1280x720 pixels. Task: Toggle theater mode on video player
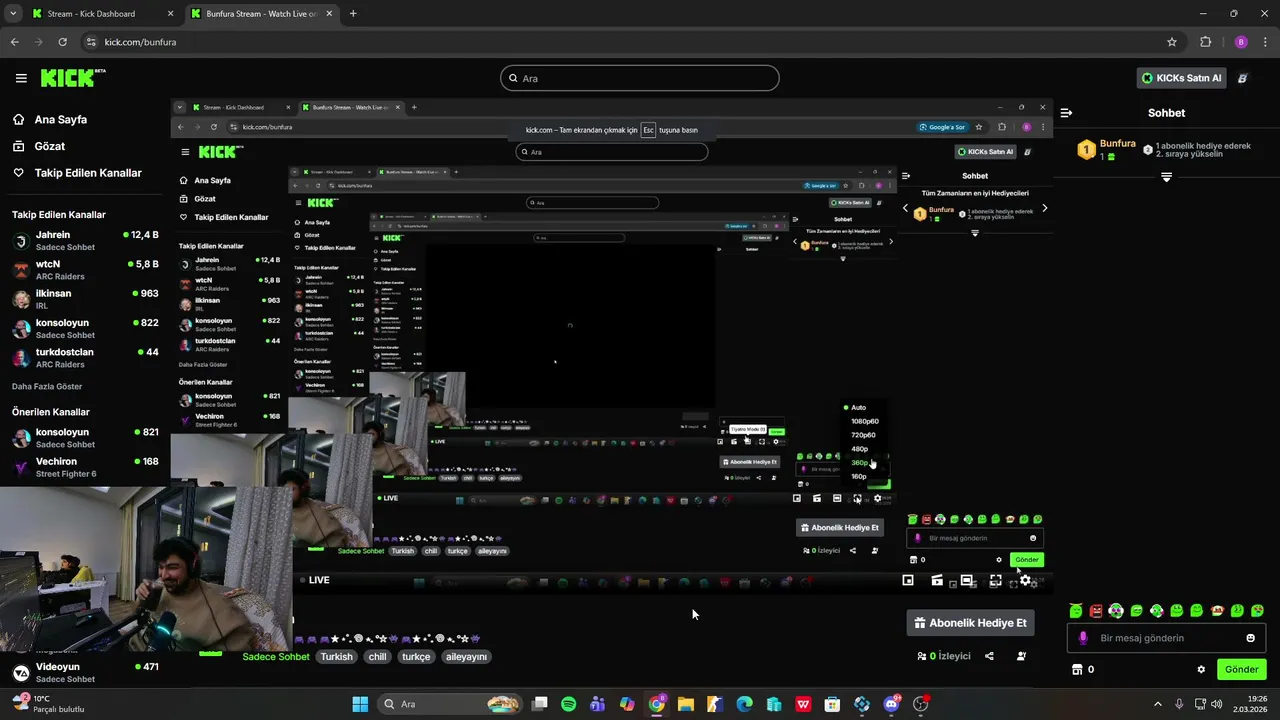click(967, 580)
